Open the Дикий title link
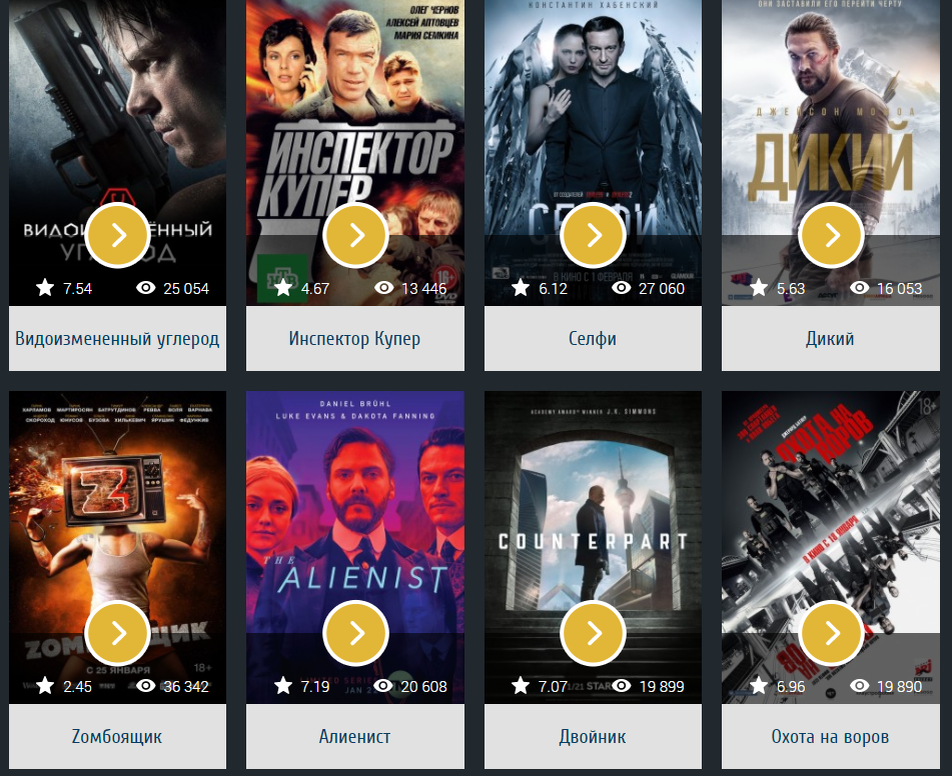The height and width of the screenshot is (776, 952). tap(830, 339)
